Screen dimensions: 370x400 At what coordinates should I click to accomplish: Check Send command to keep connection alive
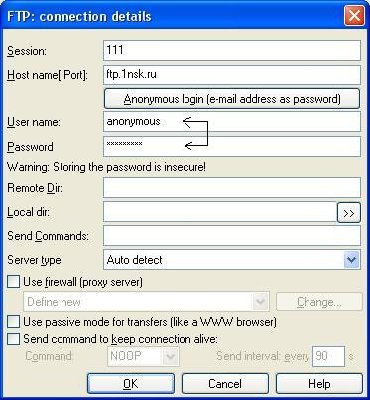(14, 339)
